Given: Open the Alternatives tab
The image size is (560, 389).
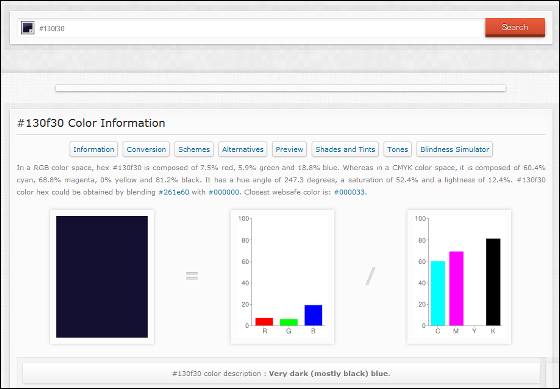Looking at the screenshot, I should tap(242, 149).
